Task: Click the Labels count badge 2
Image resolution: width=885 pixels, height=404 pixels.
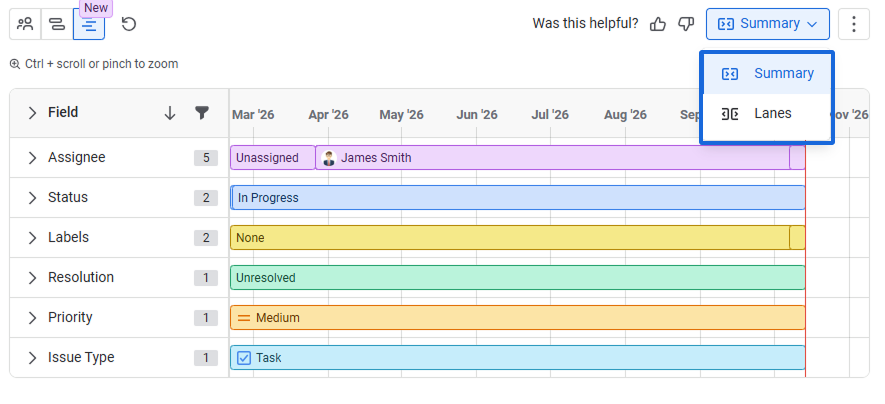Action: [x=206, y=238]
